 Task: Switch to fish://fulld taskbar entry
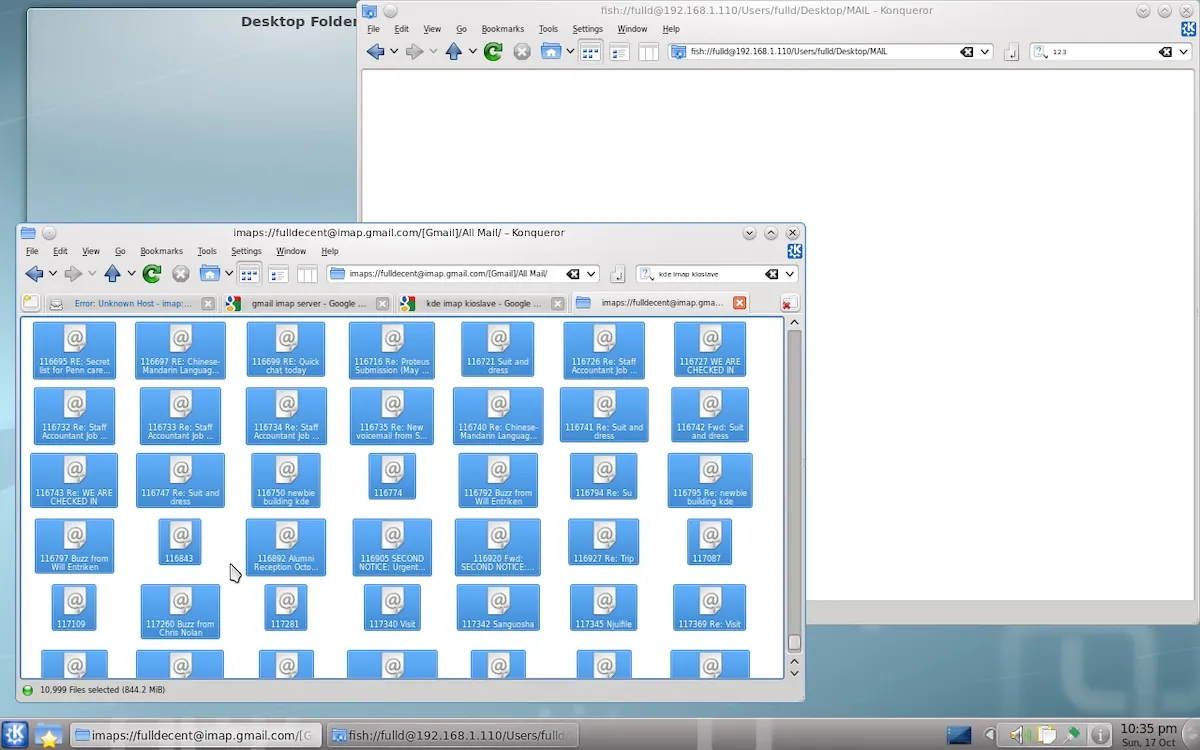pyautogui.click(x=455, y=735)
